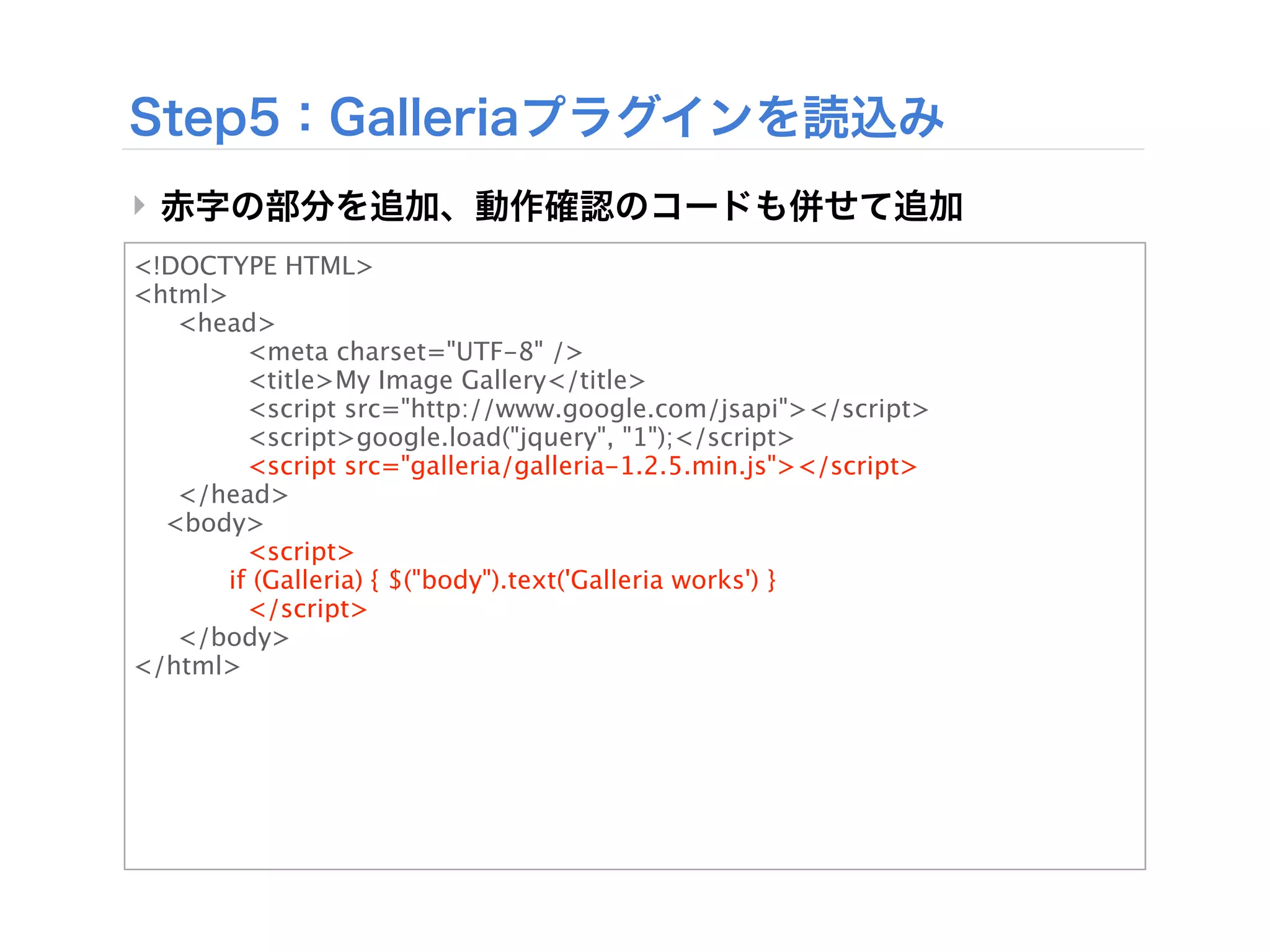Viewport: 1270px width, 952px height.
Task: Click the 'google.load("jquery", "1");' script line
Action: coord(522,438)
